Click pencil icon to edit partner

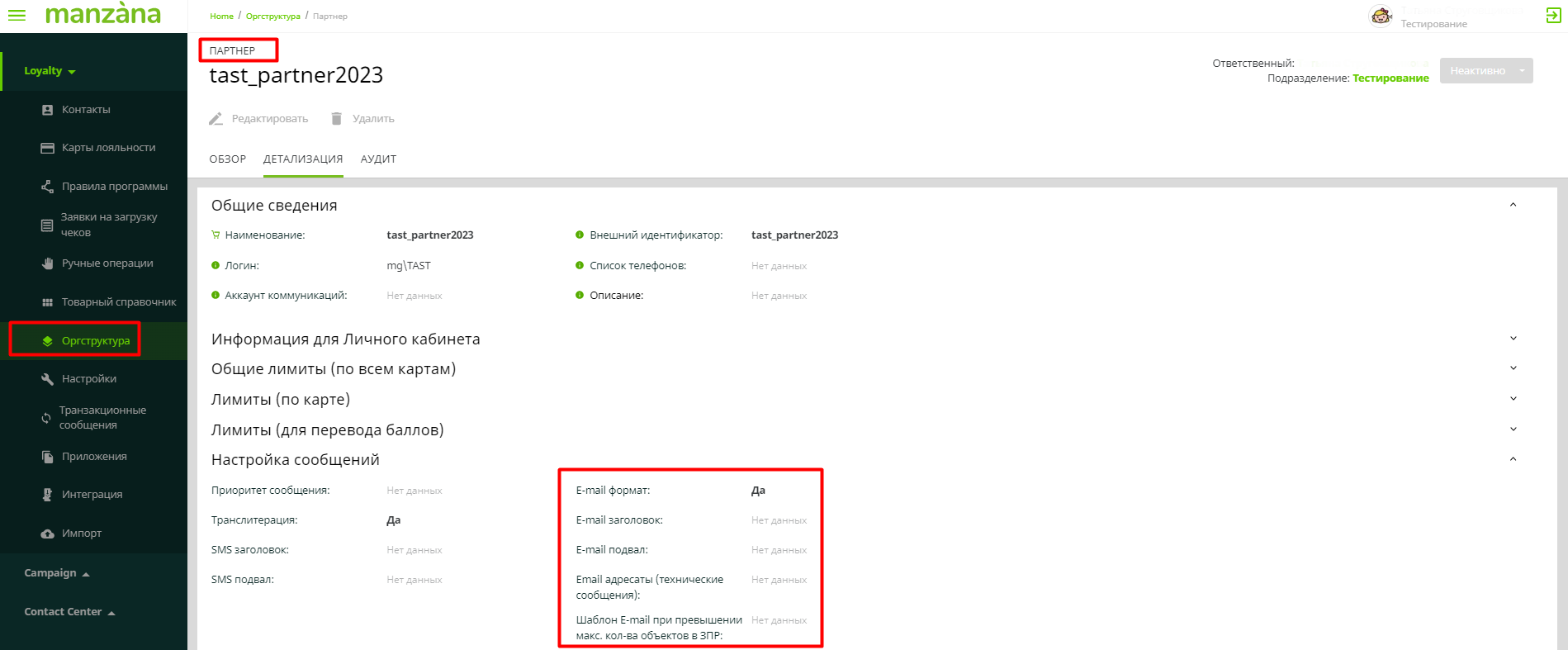(x=216, y=119)
